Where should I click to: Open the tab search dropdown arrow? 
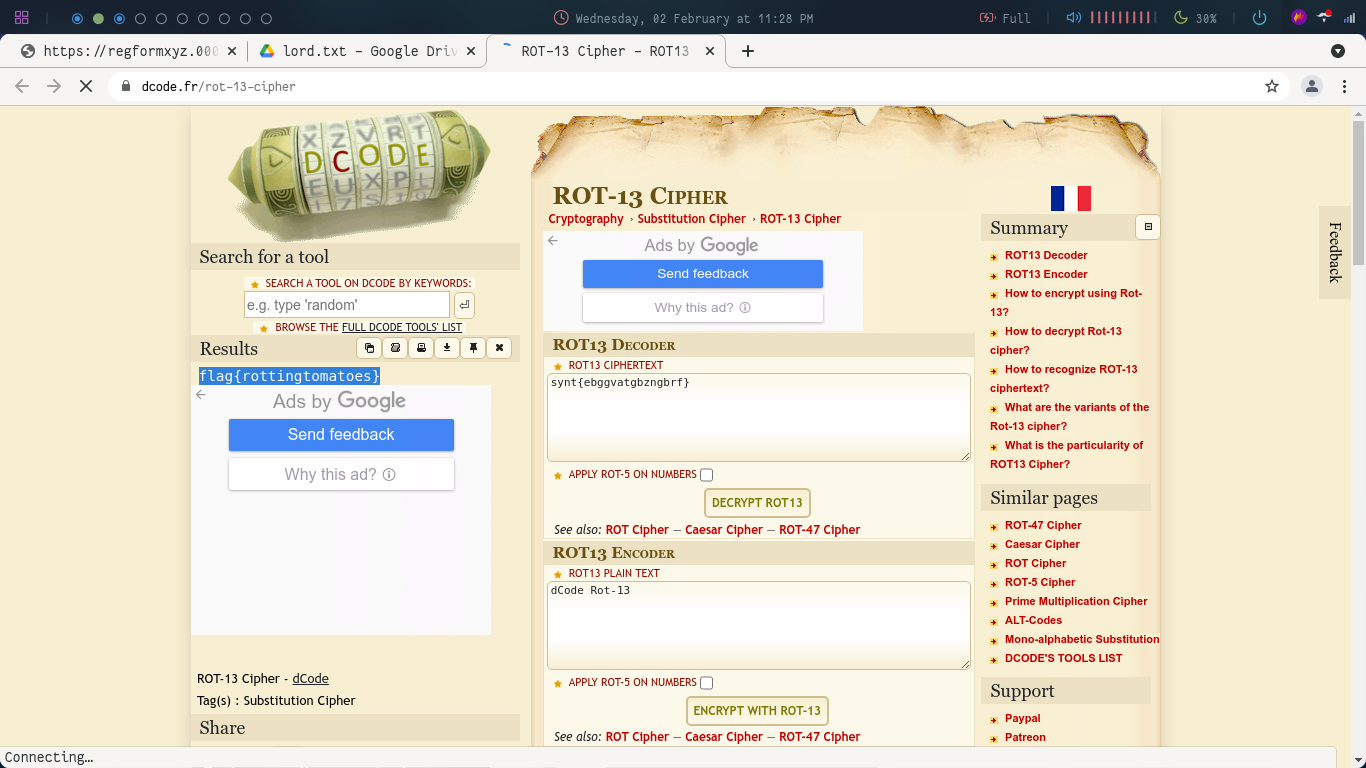point(1338,51)
